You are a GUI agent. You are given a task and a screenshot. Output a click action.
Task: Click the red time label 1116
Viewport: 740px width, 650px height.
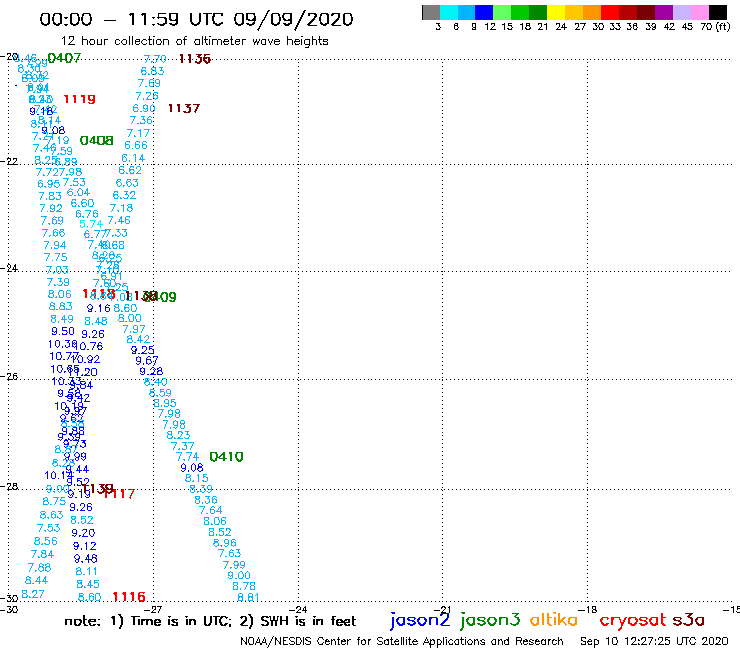tap(129, 597)
